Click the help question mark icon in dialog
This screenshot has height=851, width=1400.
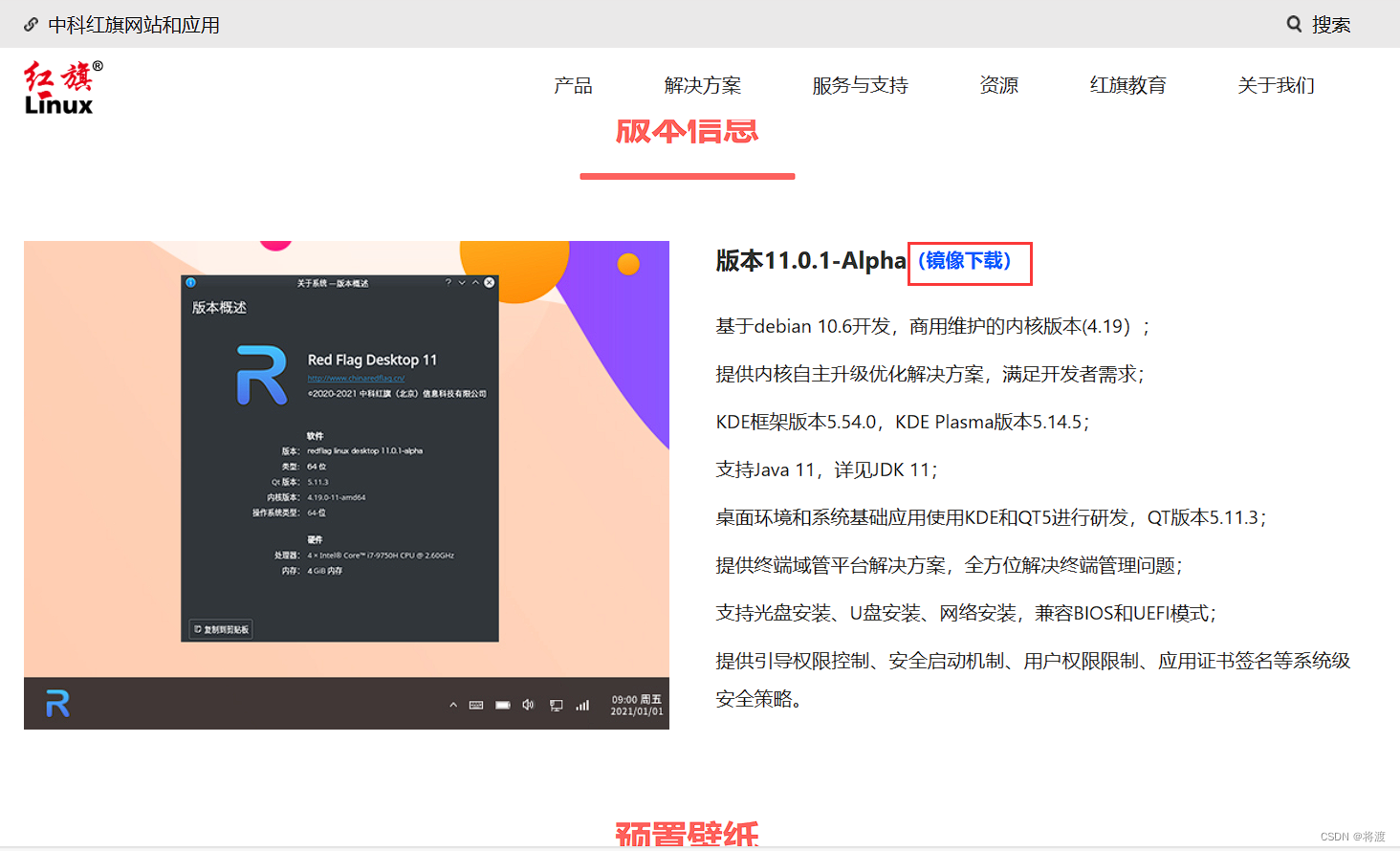448,282
